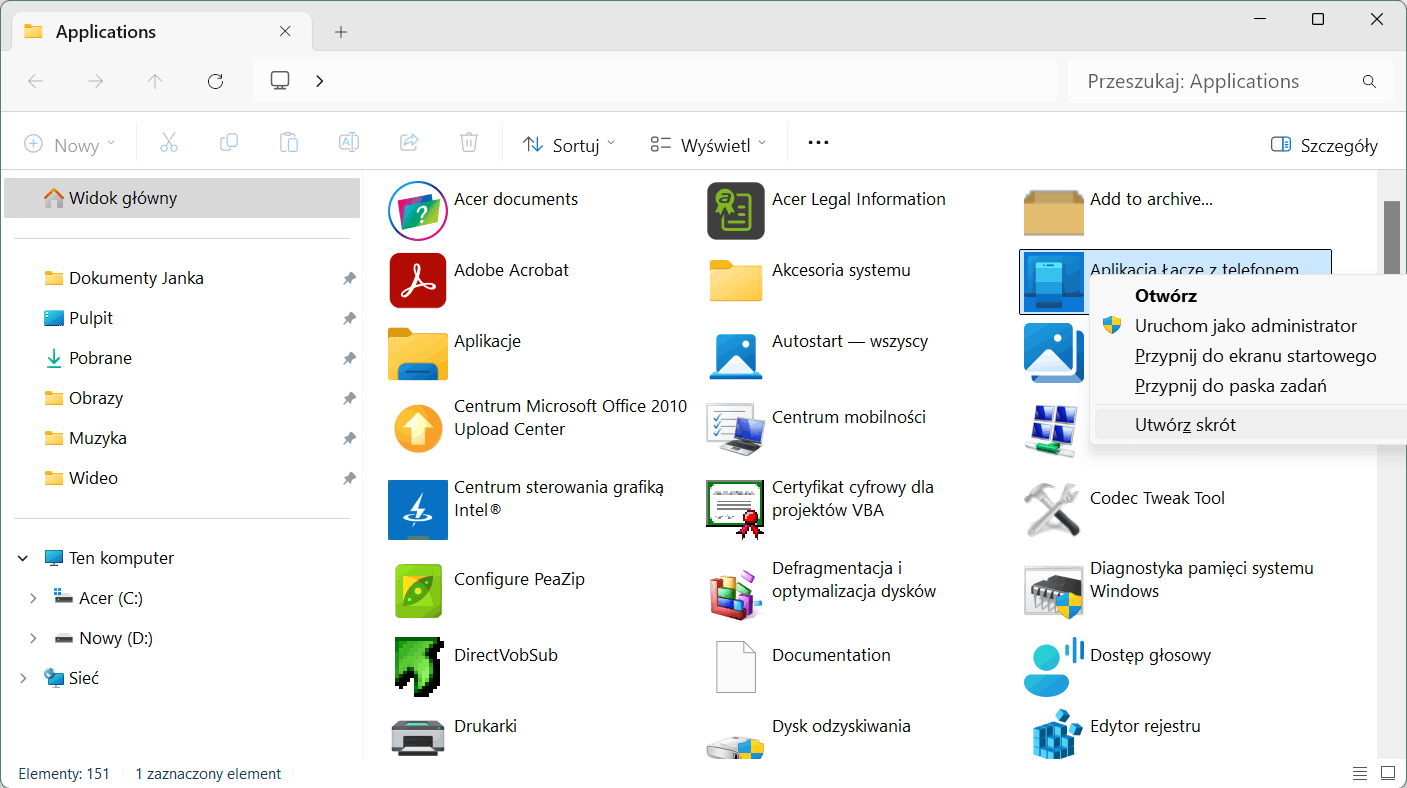Click the Centrum Microsoft Office 2010 Upload Center icon
The image size is (1407, 788).
(417, 428)
